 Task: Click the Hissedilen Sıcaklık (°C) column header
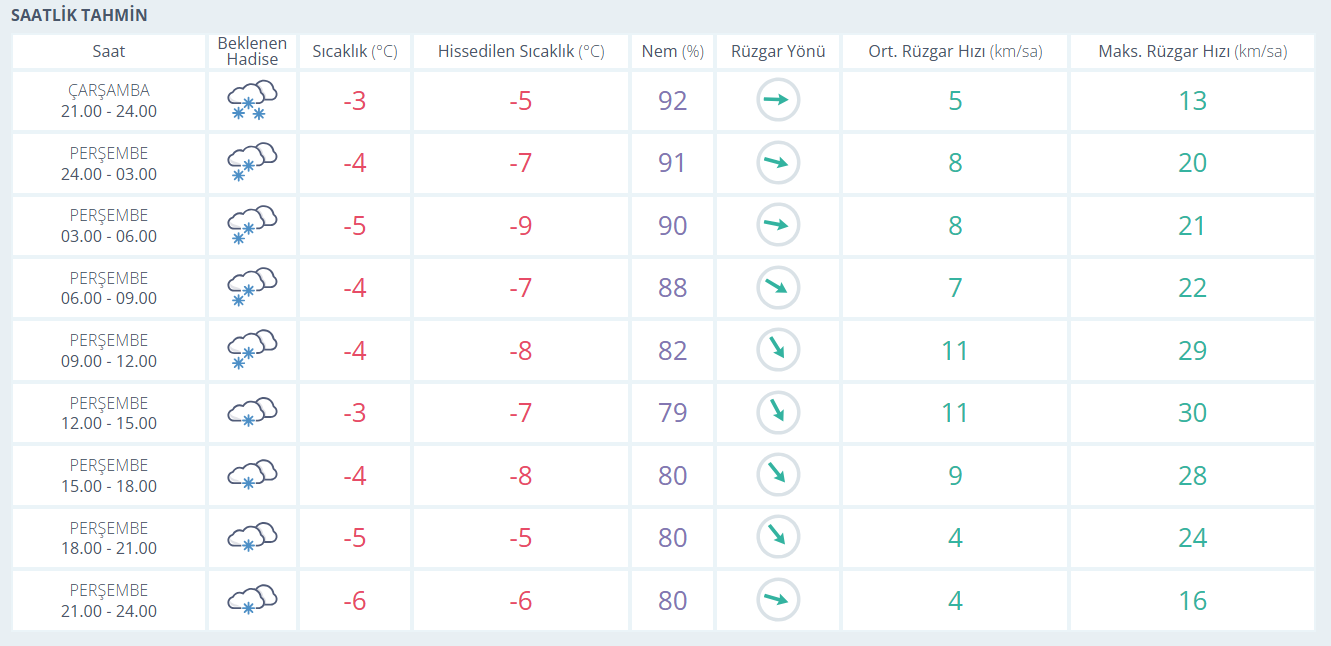click(521, 51)
